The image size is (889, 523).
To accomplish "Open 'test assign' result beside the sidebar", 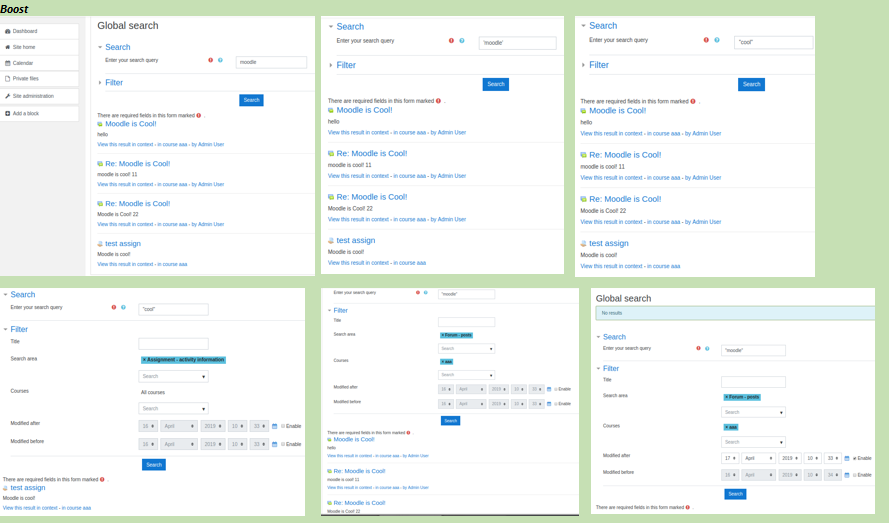I will (x=123, y=244).
